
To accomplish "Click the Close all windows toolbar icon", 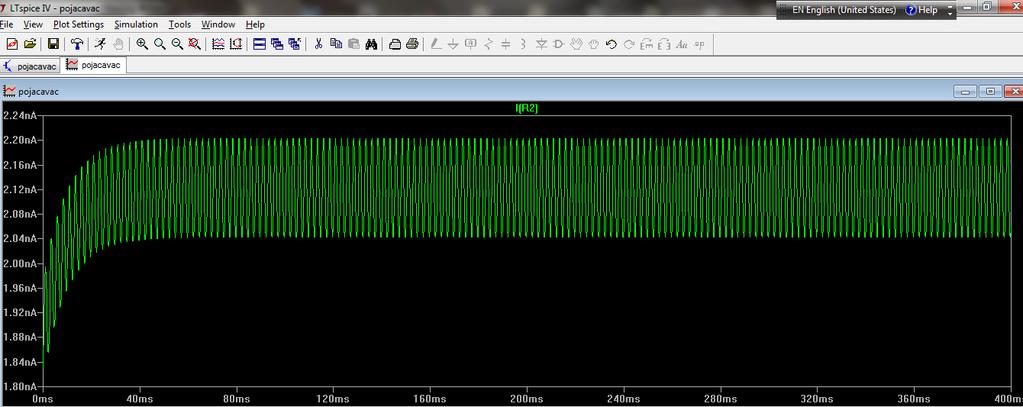I will point(294,44).
